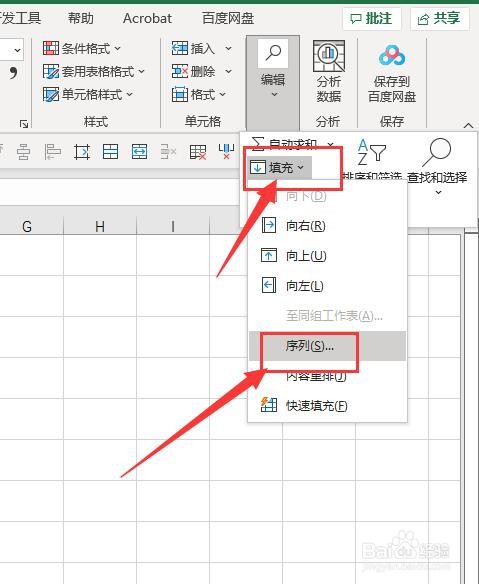Click the Insert (插入) cells icon

[x=180, y=48]
